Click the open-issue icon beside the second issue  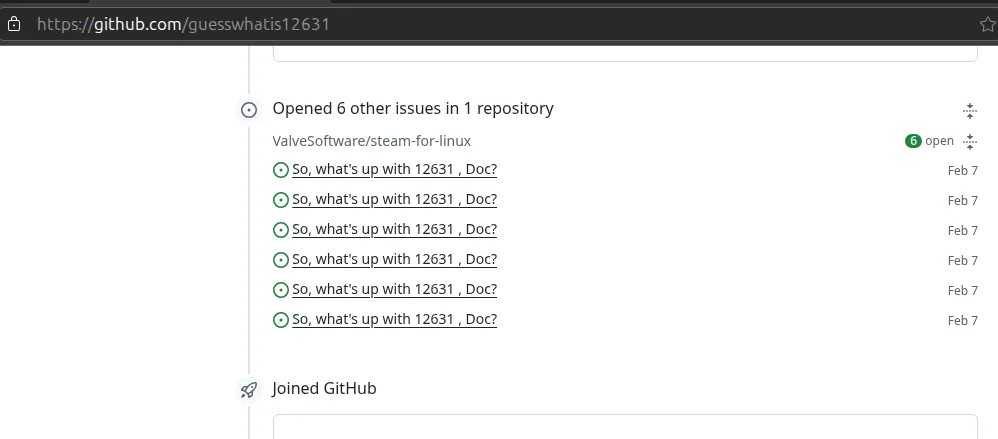[x=281, y=200]
